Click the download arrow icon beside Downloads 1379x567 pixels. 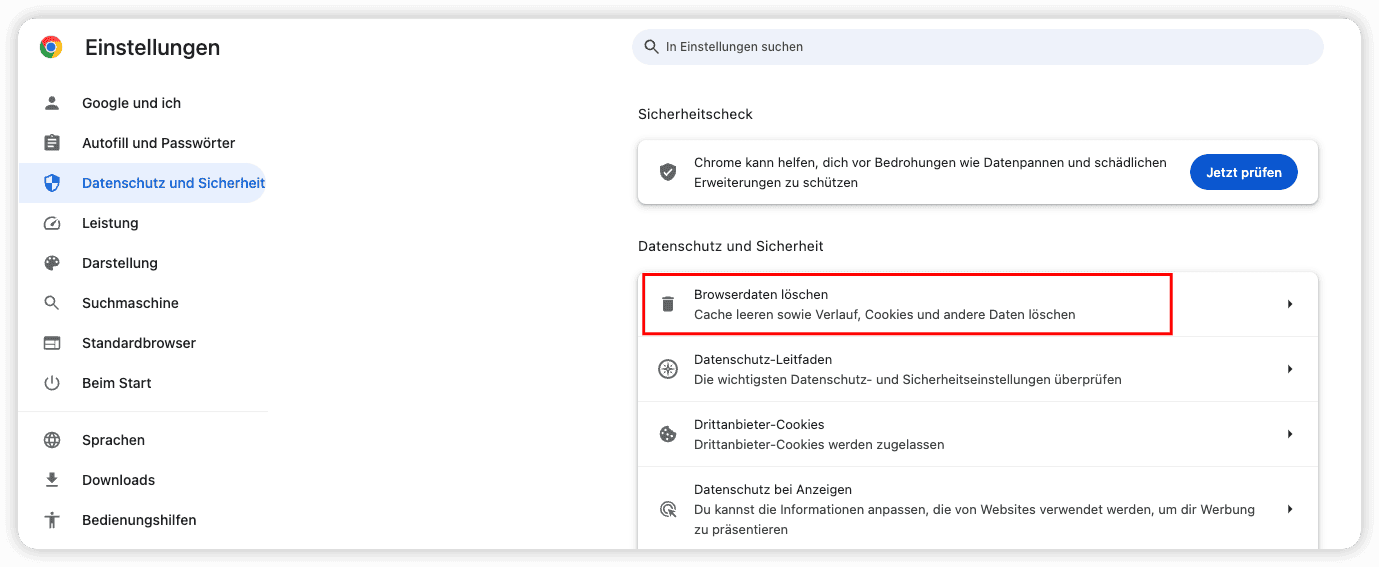point(52,480)
